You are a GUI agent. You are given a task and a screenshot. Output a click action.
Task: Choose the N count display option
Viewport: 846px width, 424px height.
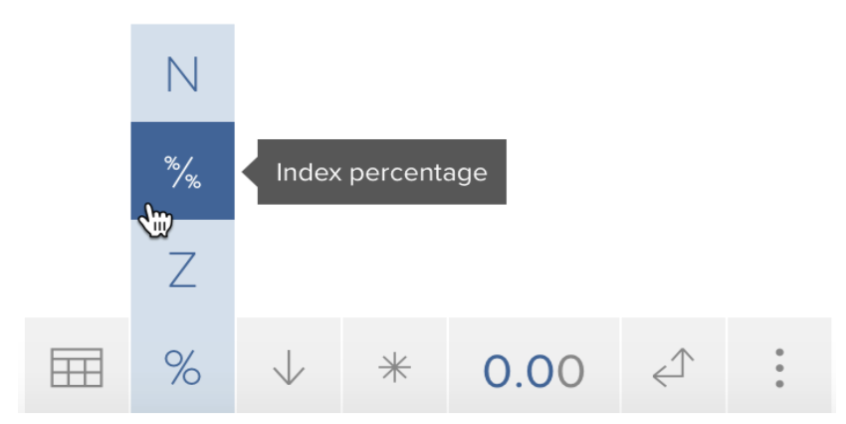click(x=182, y=73)
